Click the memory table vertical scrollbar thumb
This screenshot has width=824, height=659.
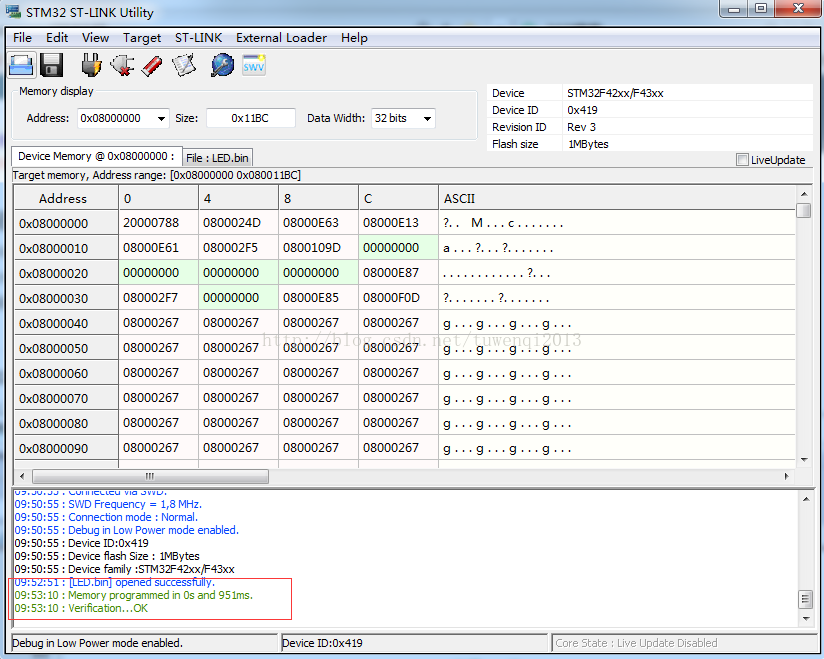(x=803, y=211)
